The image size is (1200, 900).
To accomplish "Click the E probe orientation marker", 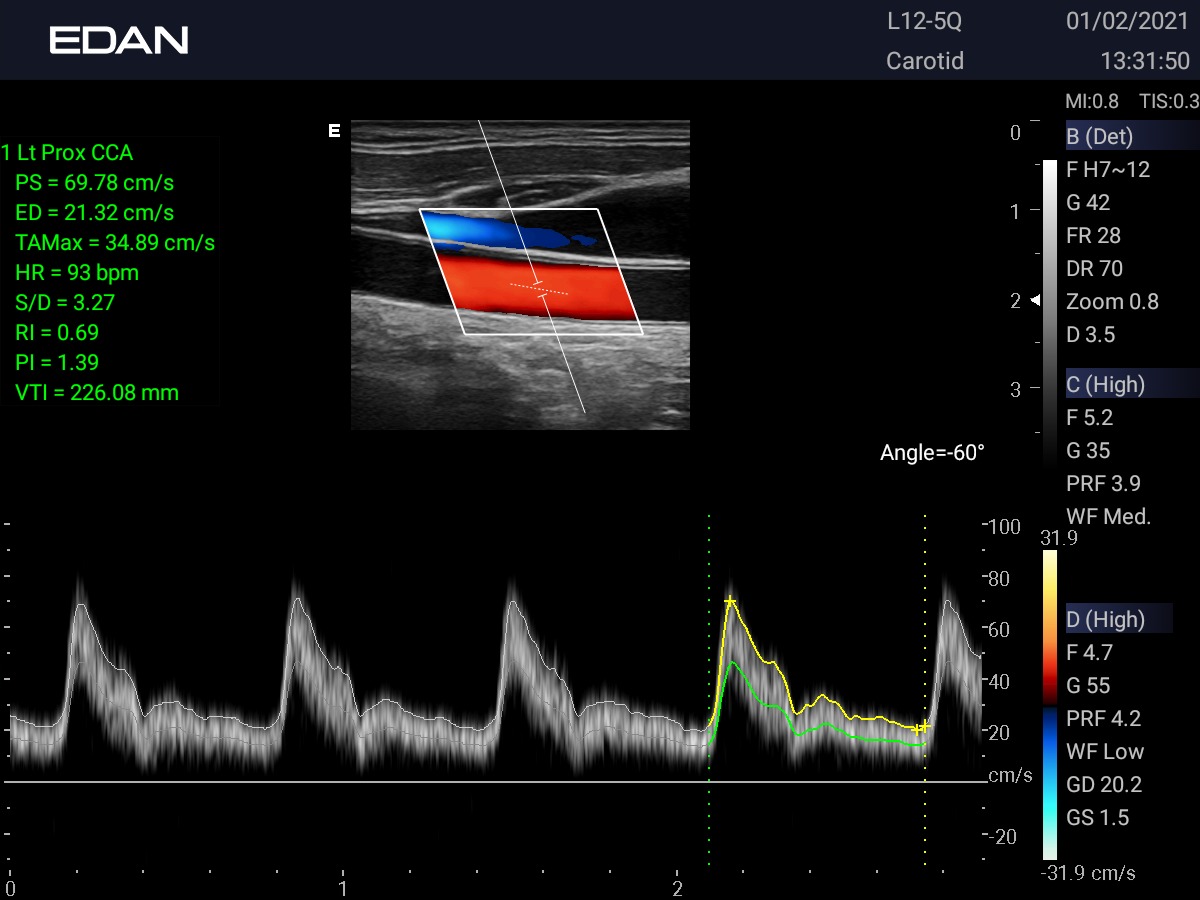I will coord(334,130).
